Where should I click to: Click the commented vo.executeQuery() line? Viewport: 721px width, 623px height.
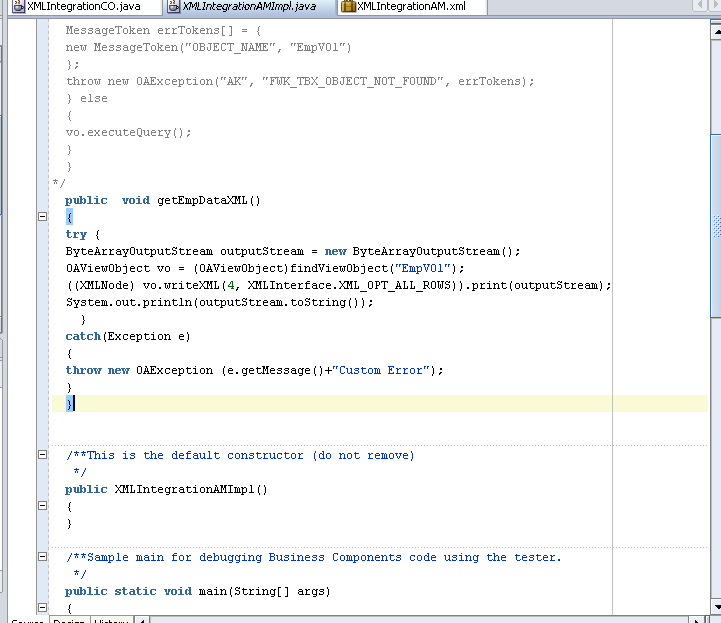pos(128,133)
